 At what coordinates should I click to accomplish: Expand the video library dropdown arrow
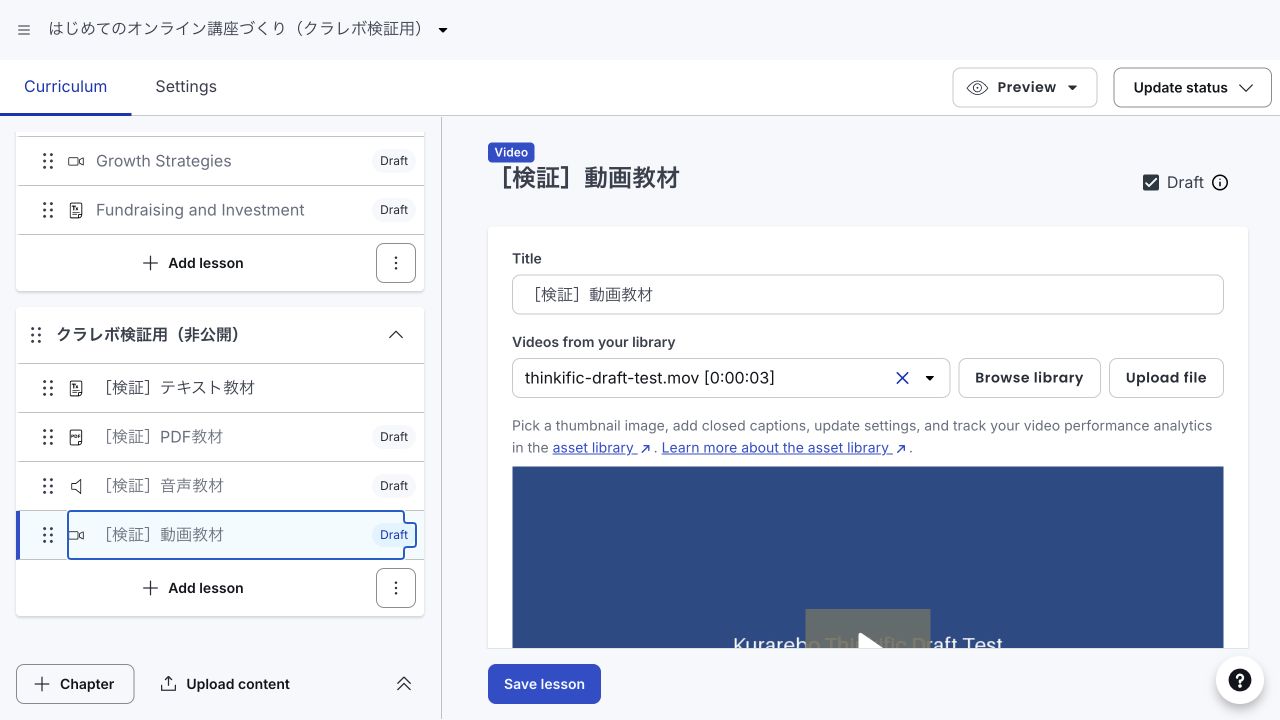930,378
